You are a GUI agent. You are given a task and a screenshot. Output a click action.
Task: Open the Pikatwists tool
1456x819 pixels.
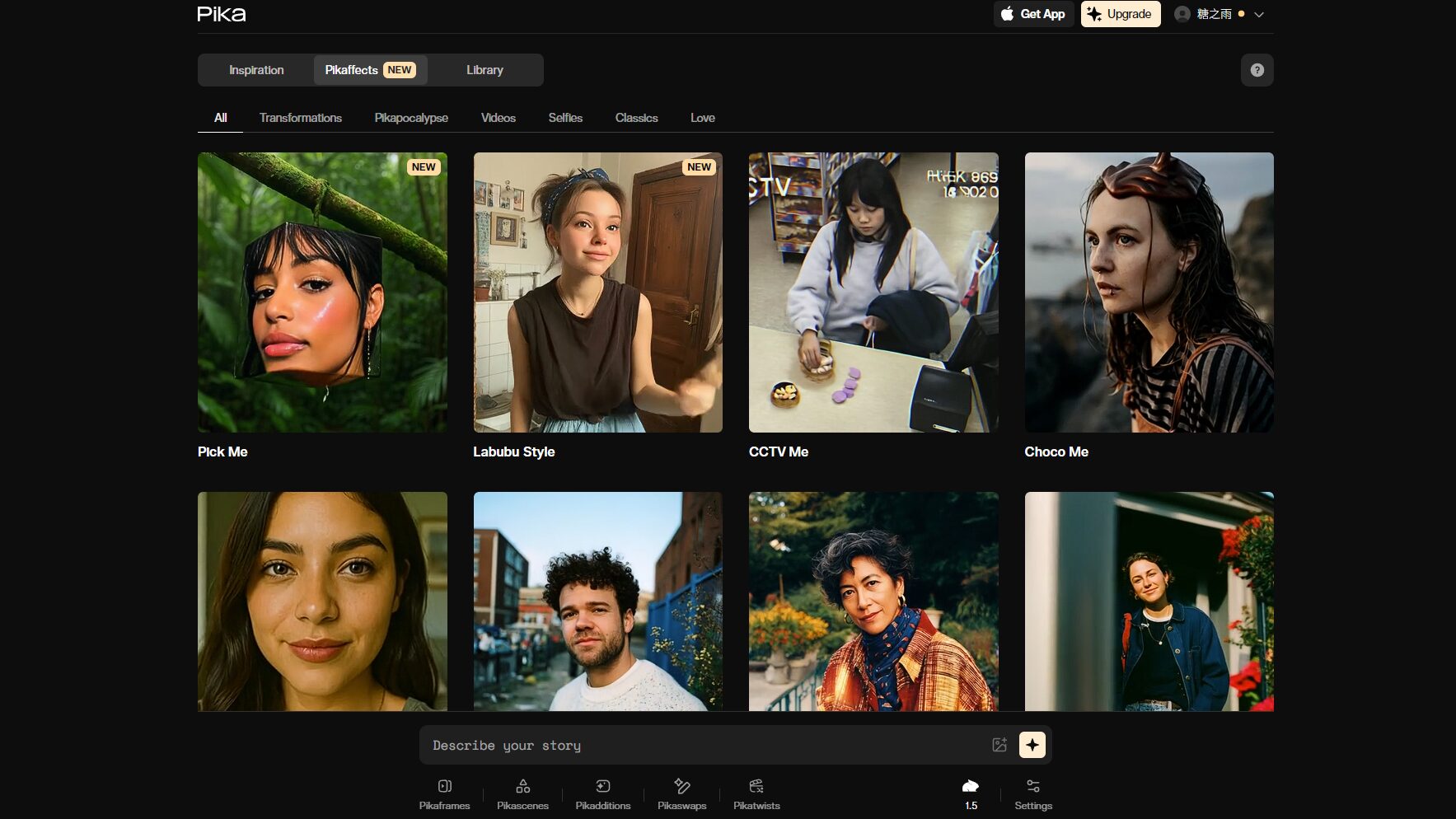[x=756, y=793]
